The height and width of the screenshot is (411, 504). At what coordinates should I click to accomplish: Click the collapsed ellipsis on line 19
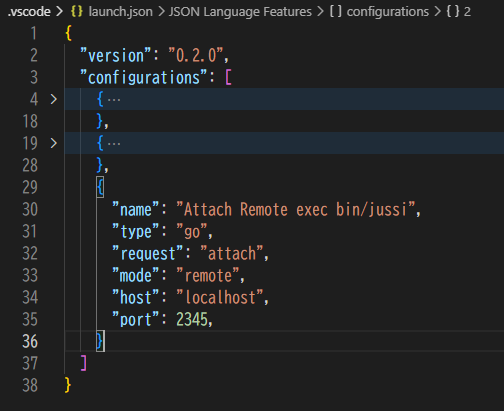click(x=114, y=143)
